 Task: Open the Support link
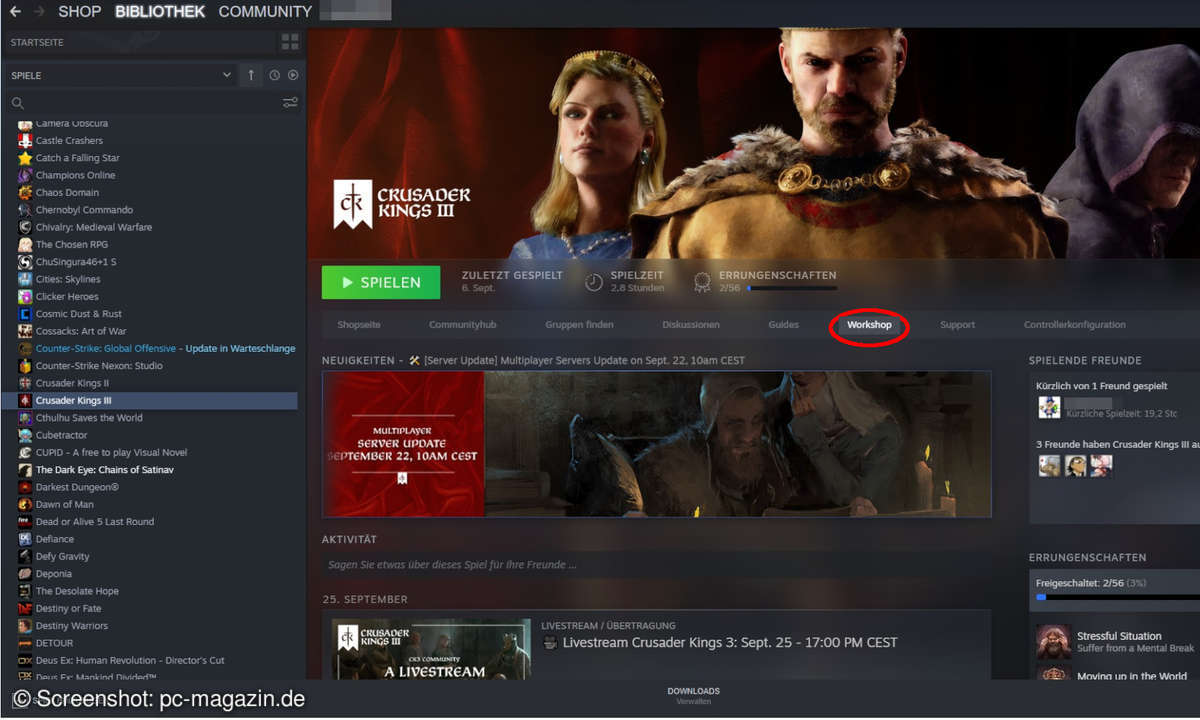click(957, 325)
